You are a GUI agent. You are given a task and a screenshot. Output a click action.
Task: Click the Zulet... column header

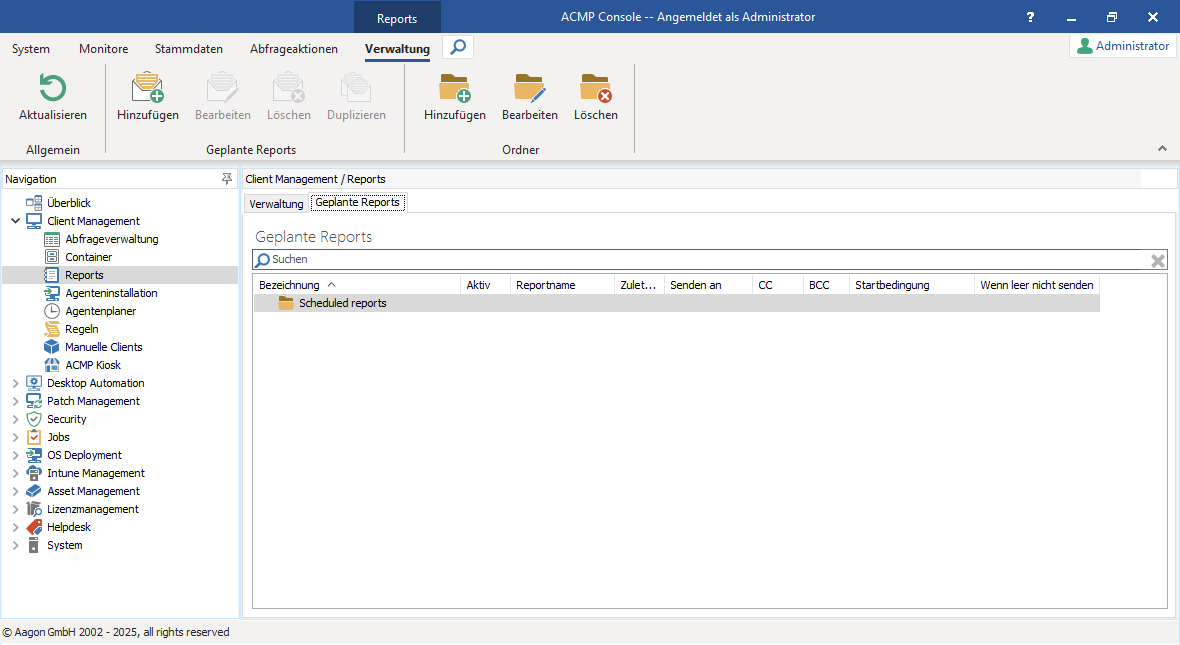tap(639, 284)
